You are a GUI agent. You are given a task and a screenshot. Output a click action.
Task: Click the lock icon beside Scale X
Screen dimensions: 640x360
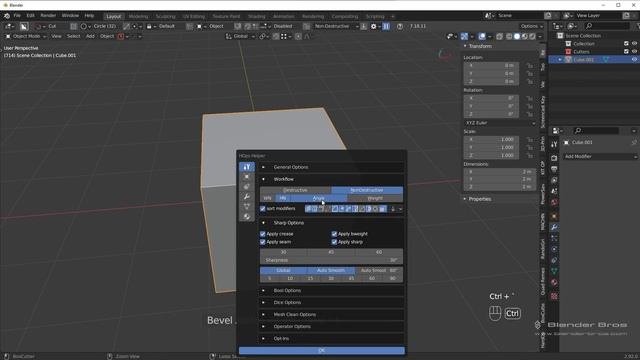tap(529, 140)
